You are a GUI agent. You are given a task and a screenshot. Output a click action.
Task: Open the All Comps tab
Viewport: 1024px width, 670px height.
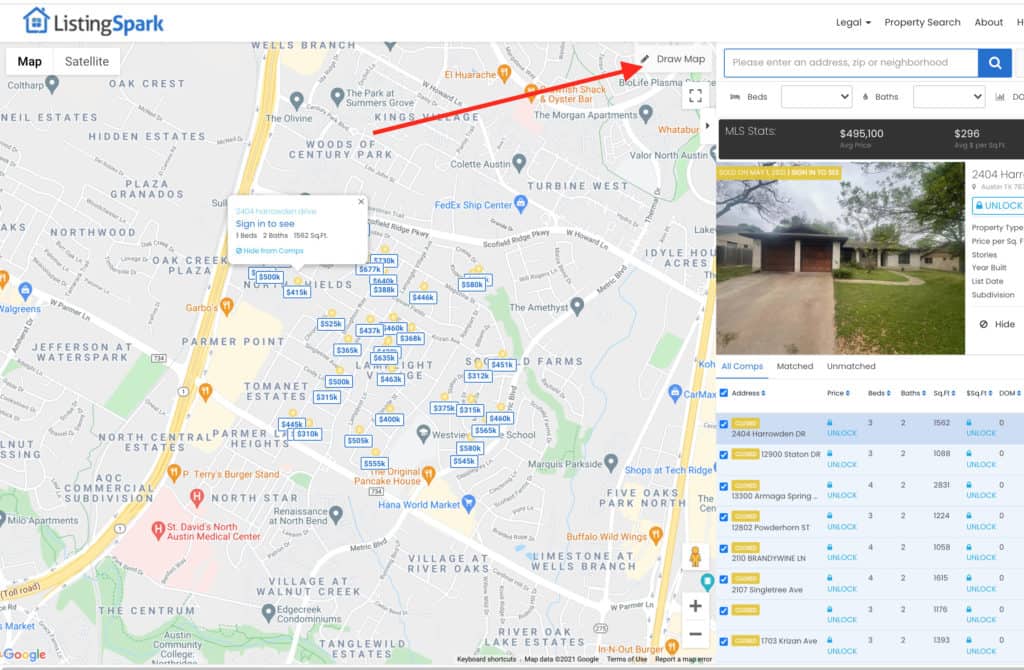pos(742,366)
